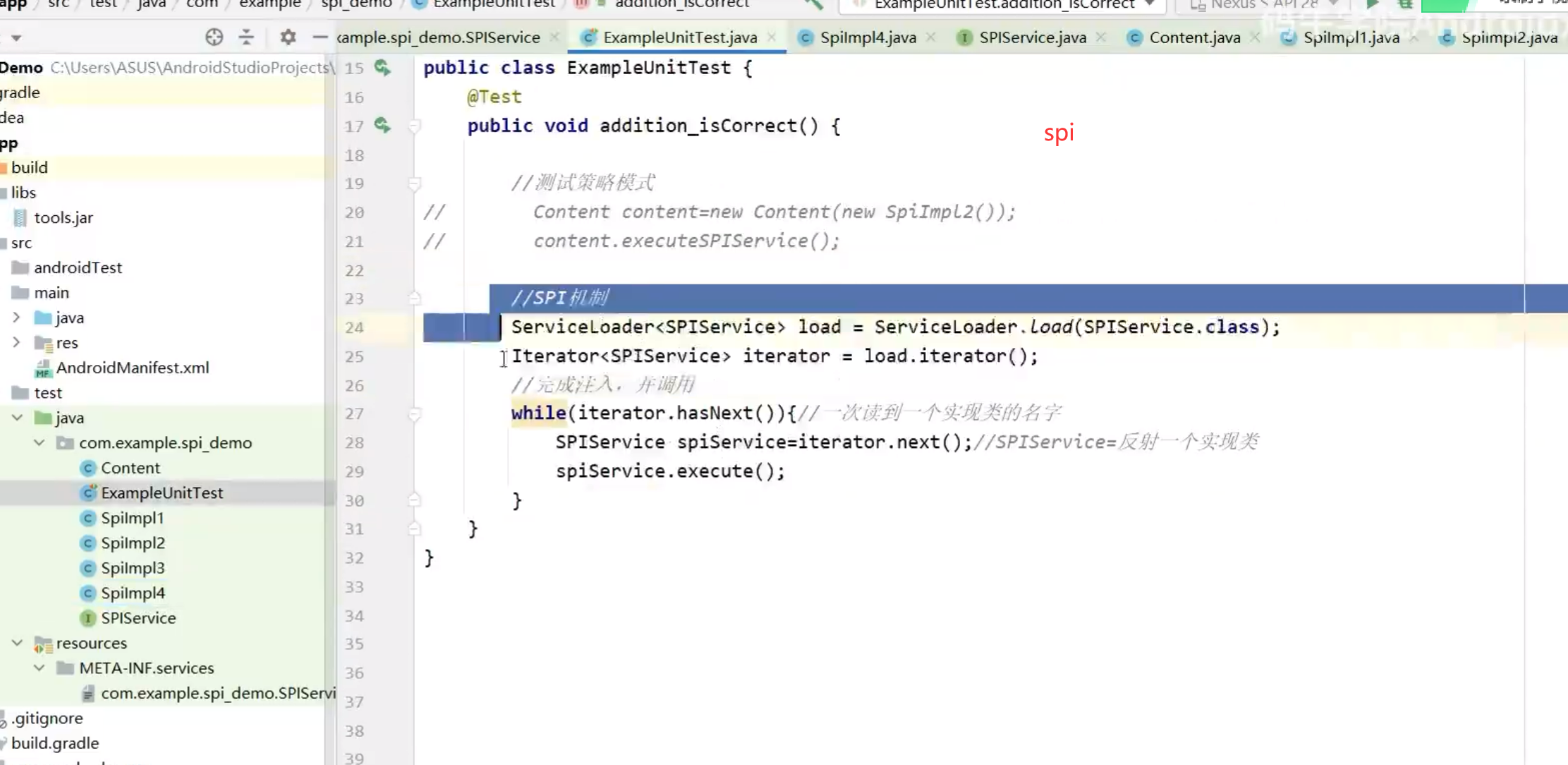Viewport: 1568px width, 765px height.
Task: Collapse the META-INF.services folder
Action: [39, 668]
